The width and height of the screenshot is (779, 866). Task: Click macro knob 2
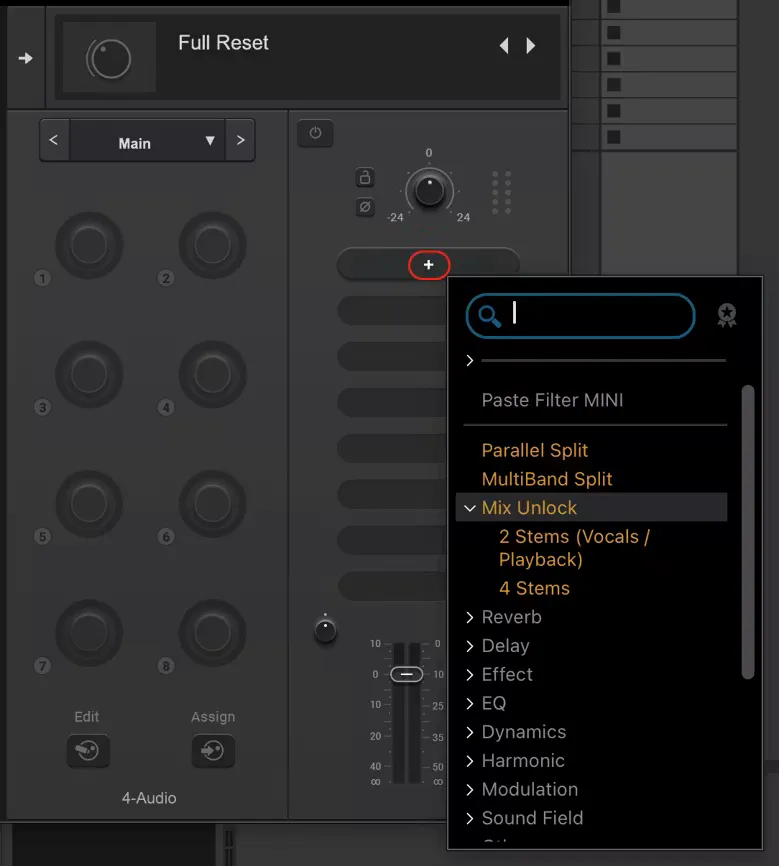click(212, 245)
